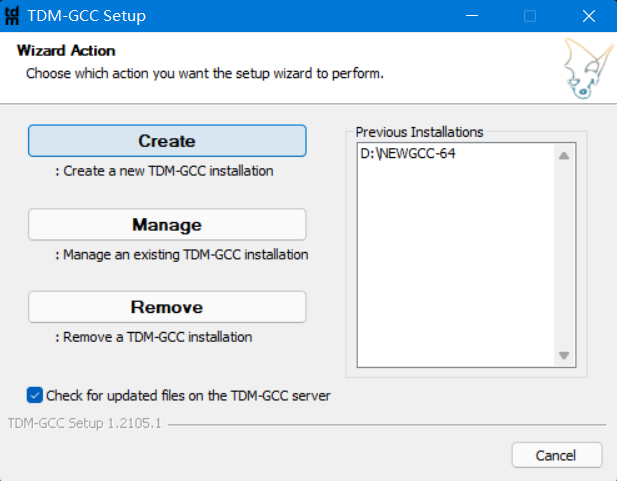Click the 'Create a new TDM-GCC installation' description
The image size is (617, 481).
click(x=164, y=171)
